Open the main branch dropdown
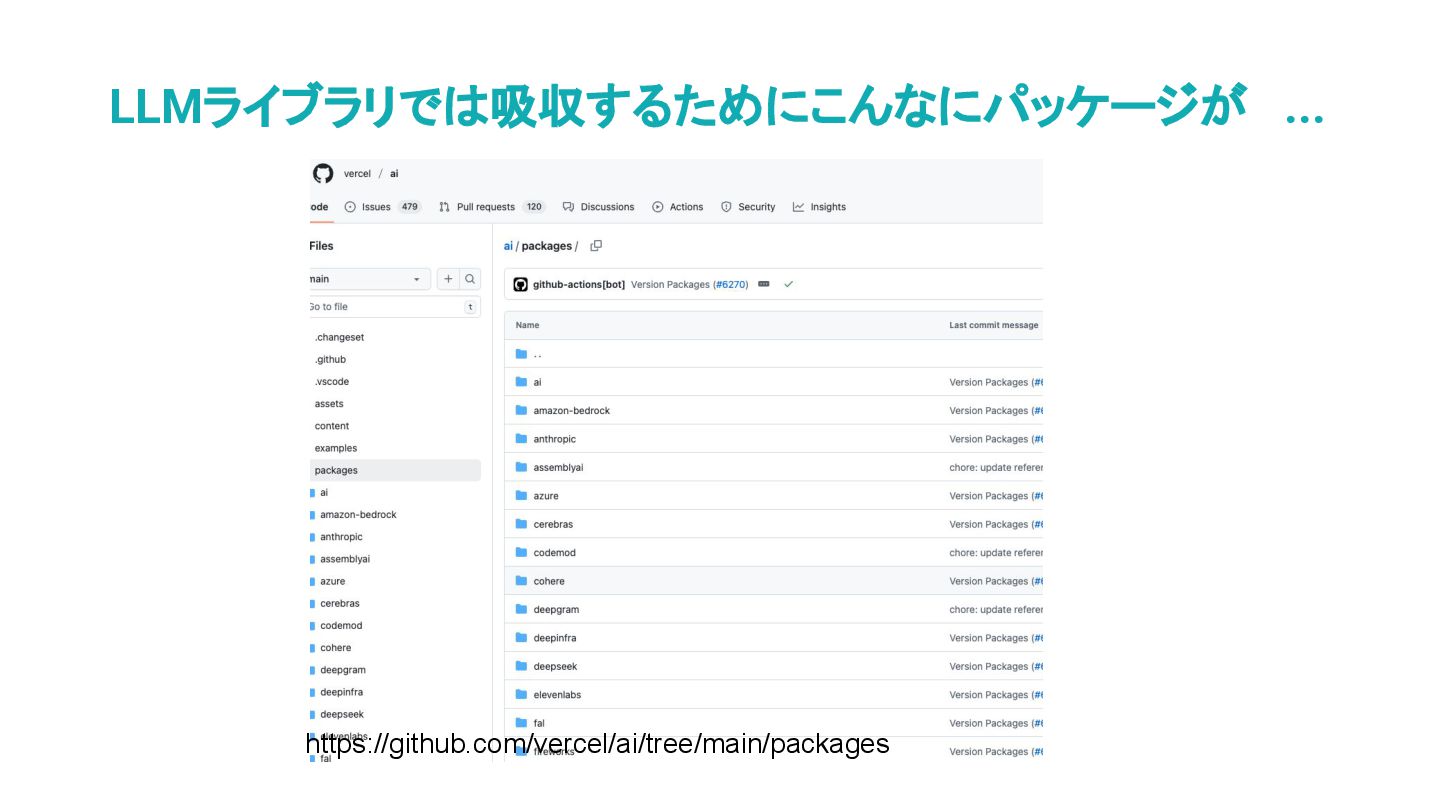The width and height of the screenshot is (1440, 810). 369,279
